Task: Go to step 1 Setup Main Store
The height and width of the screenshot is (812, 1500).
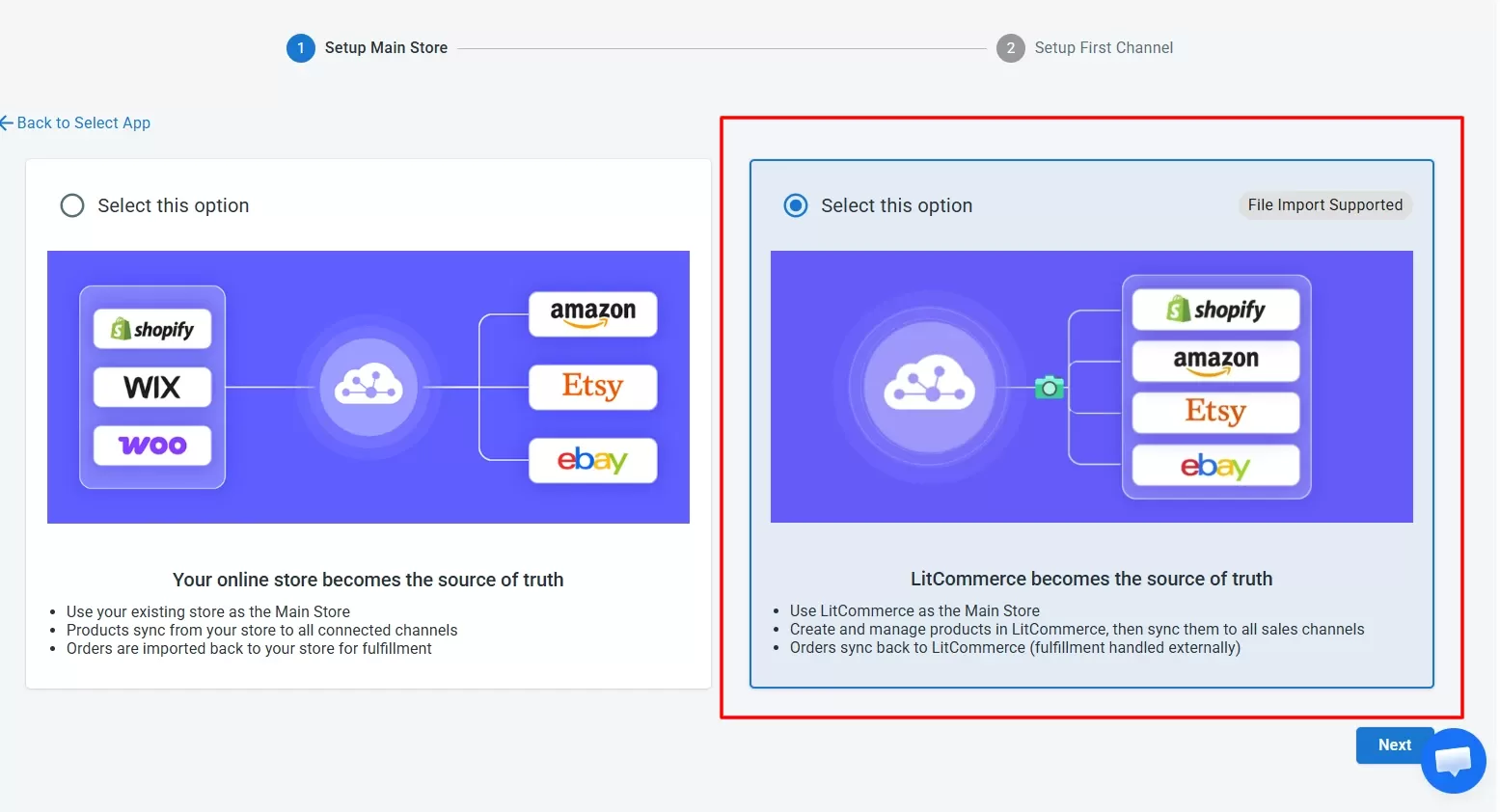Action: (368, 48)
